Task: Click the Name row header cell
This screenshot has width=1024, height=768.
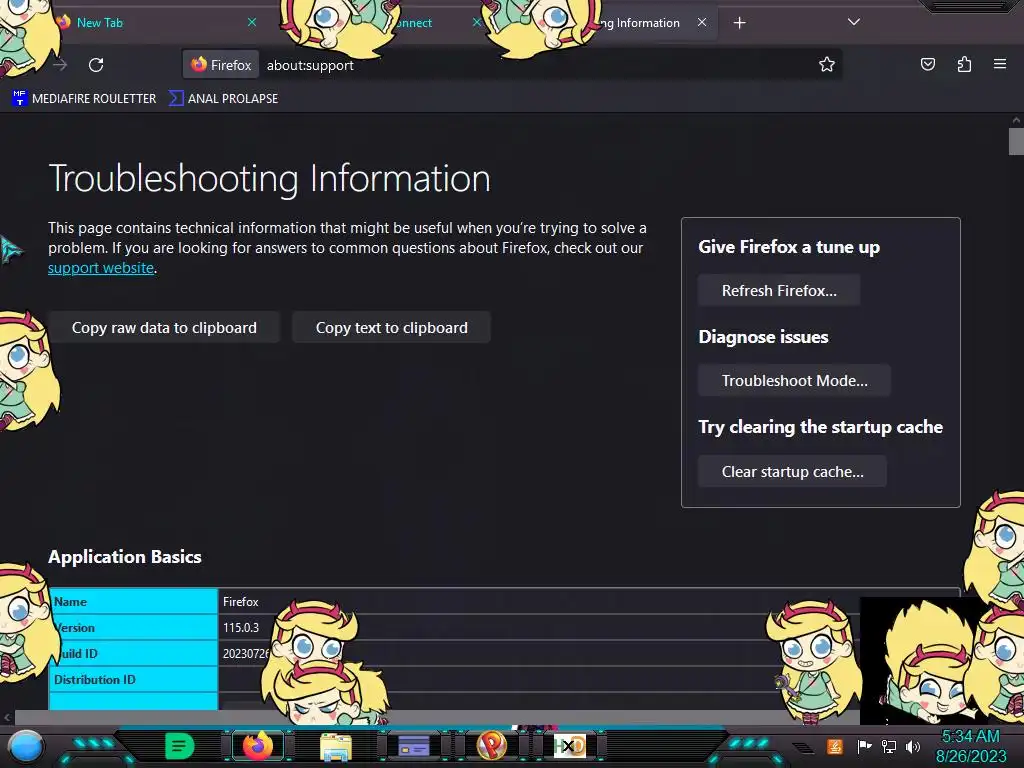Action: point(133,601)
